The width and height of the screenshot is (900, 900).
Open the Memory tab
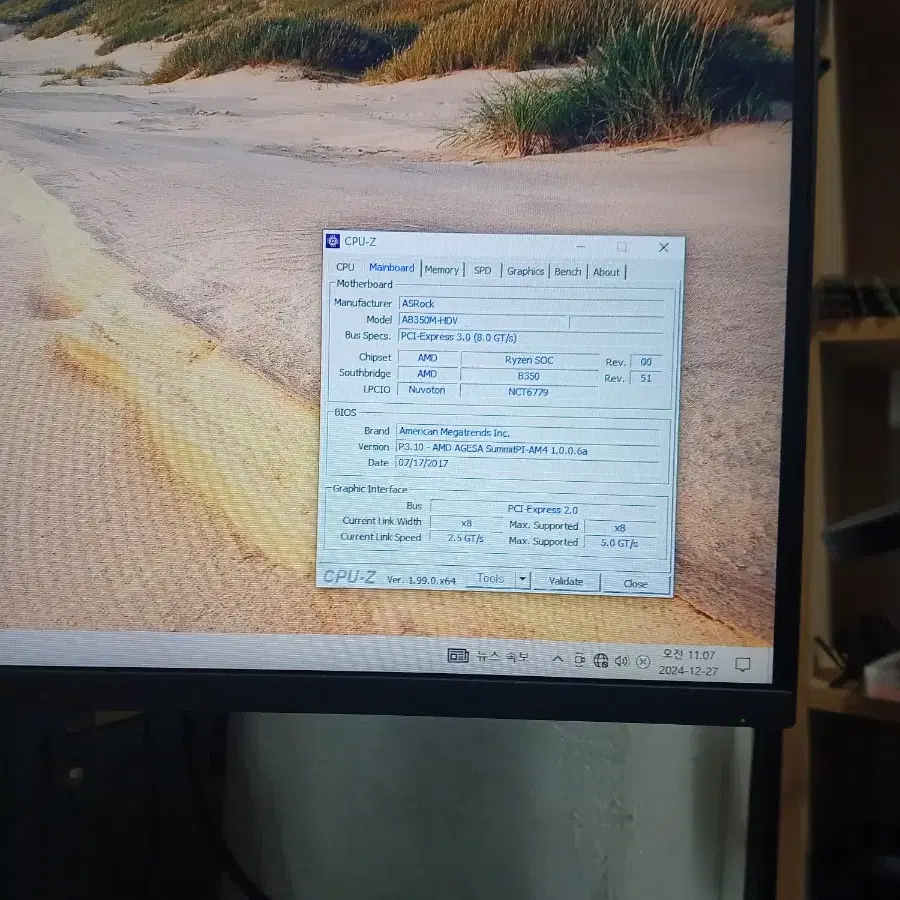point(441,270)
